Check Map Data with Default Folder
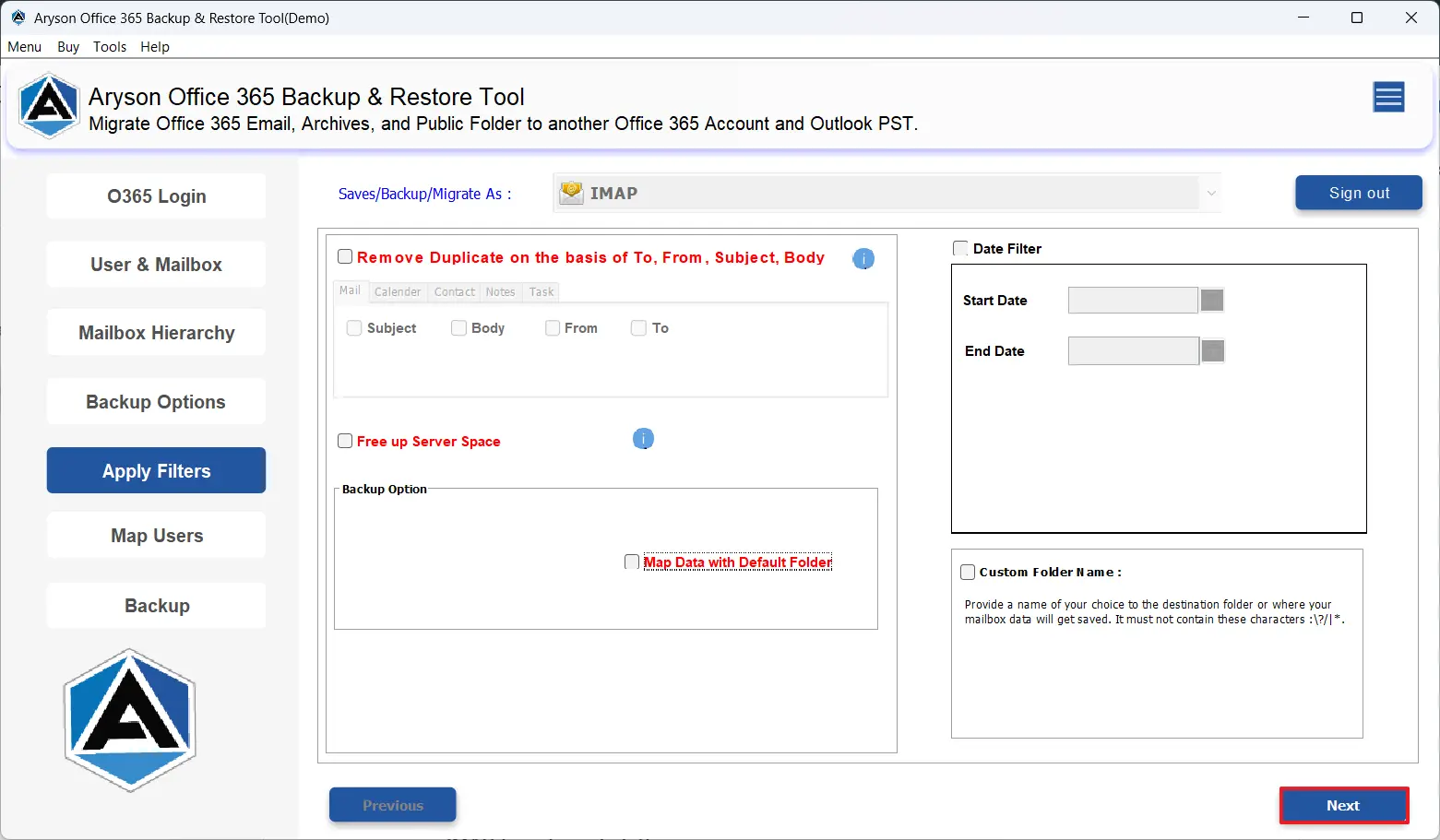Viewport: 1440px width, 840px height. coord(632,562)
